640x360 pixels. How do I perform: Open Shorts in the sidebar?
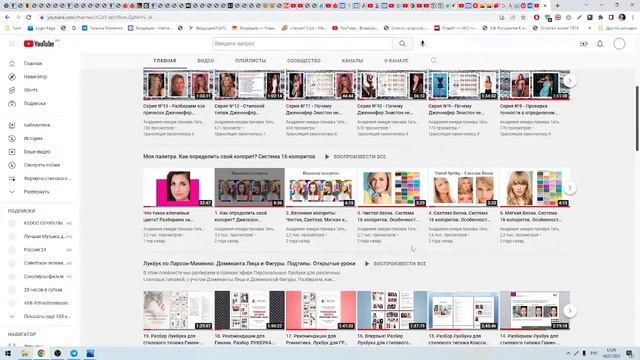31,90
